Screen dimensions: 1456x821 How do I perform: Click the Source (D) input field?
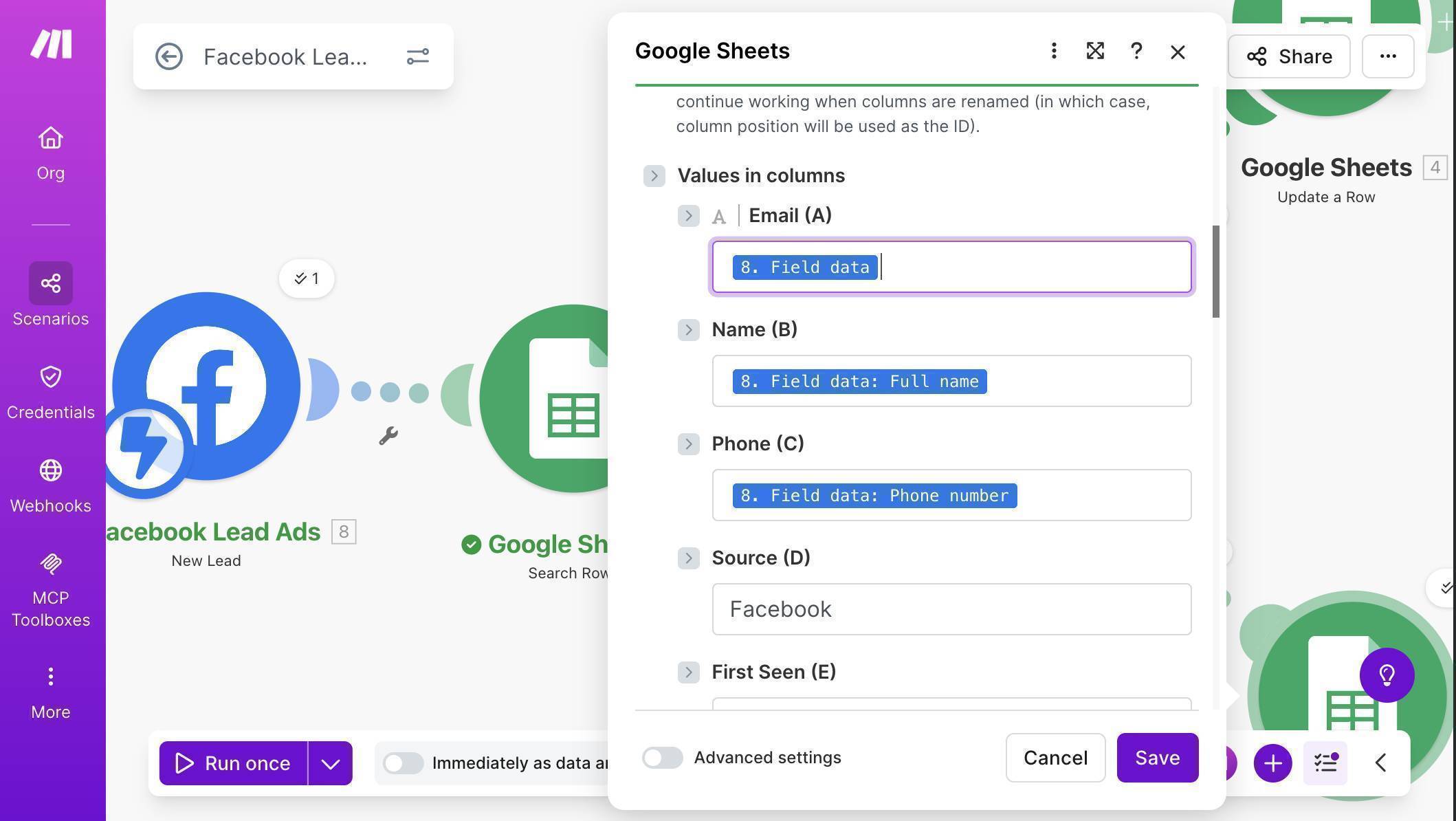951,609
